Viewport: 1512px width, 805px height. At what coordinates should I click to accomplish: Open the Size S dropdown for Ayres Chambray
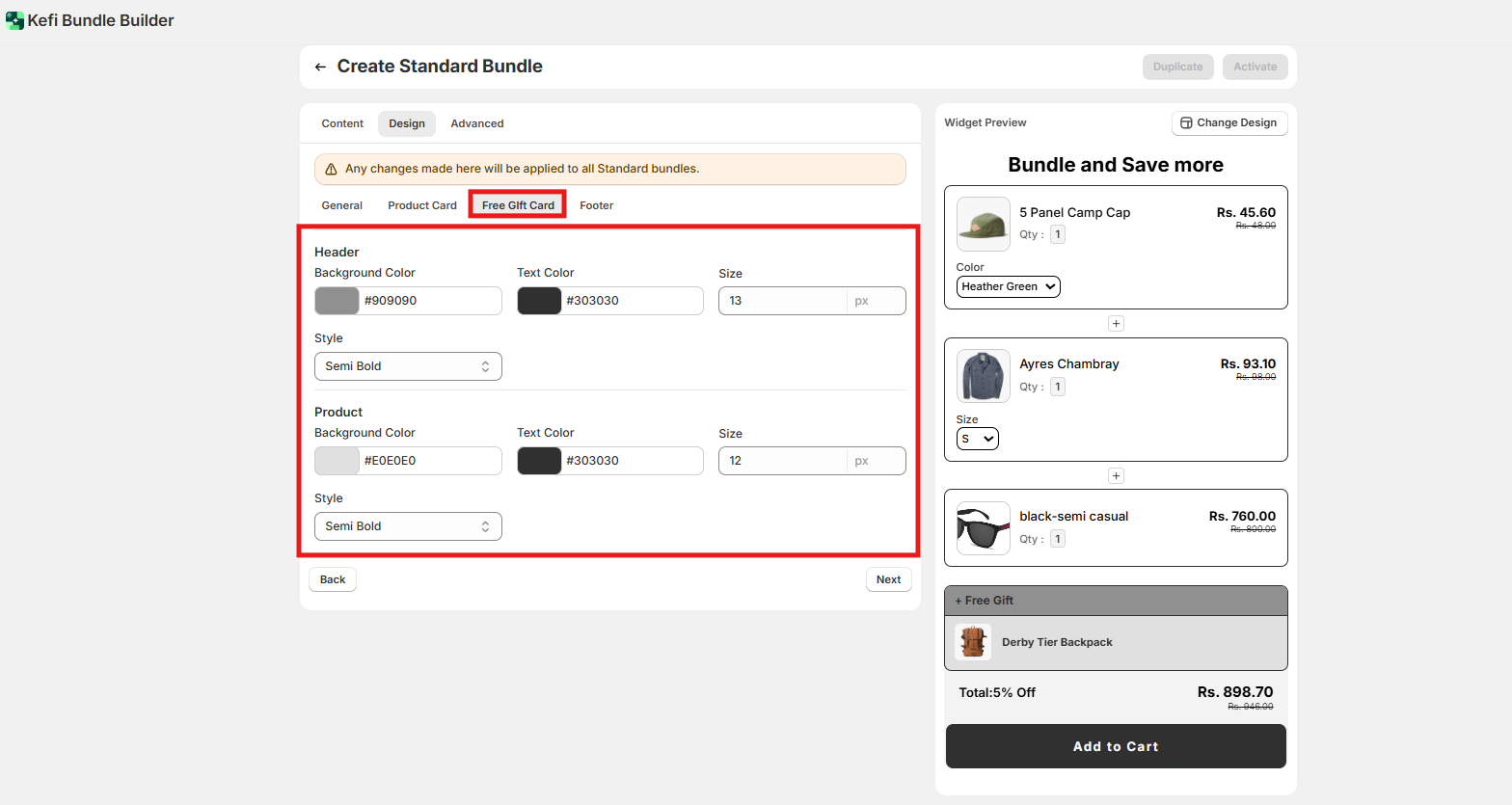[x=977, y=440]
